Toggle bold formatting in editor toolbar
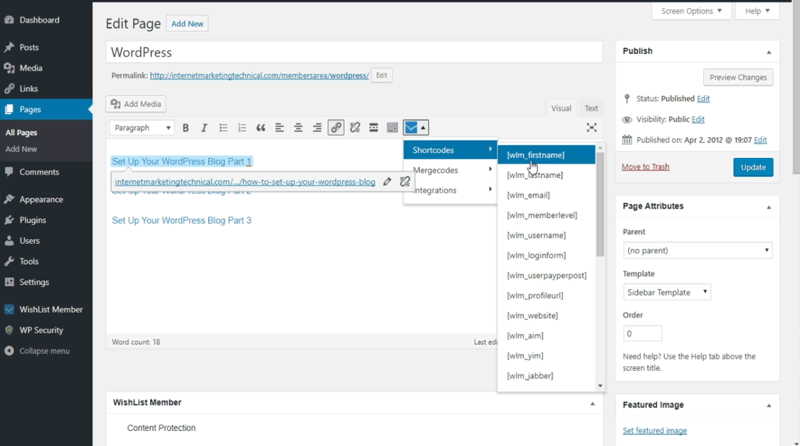The image size is (800, 446). pyautogui.click(x=186, y=128)
